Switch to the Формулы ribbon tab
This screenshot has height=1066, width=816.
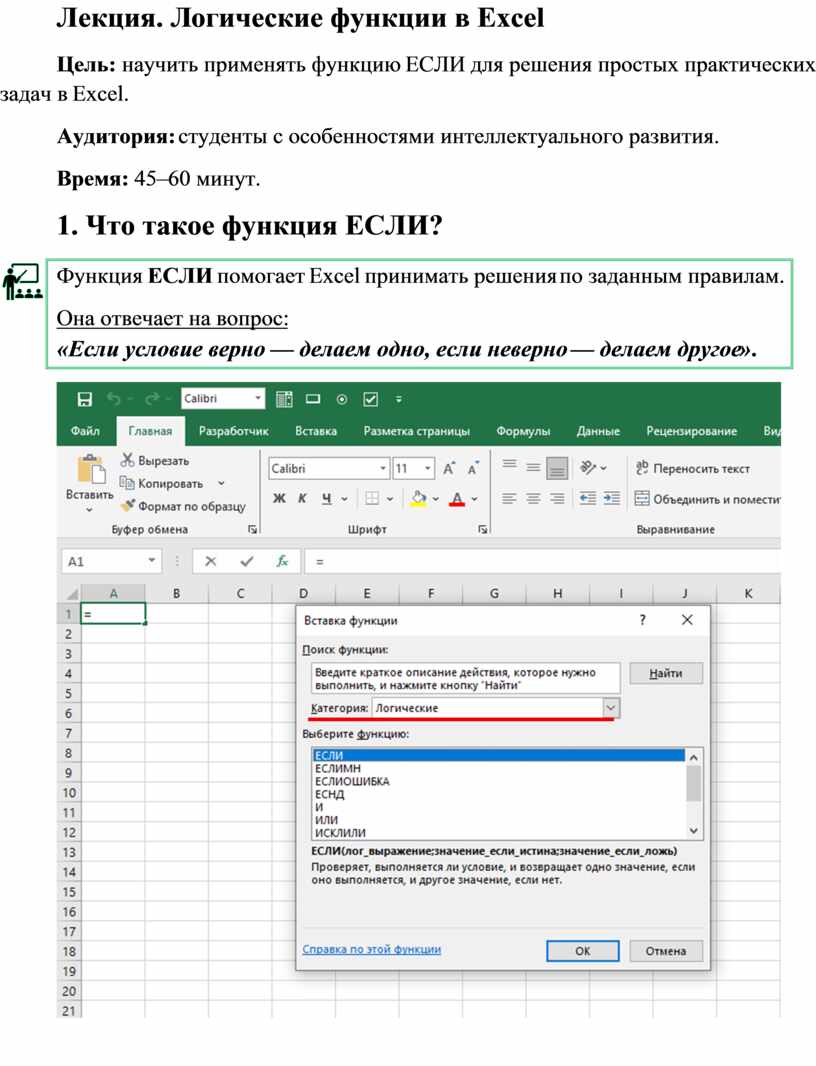[523, 431]
